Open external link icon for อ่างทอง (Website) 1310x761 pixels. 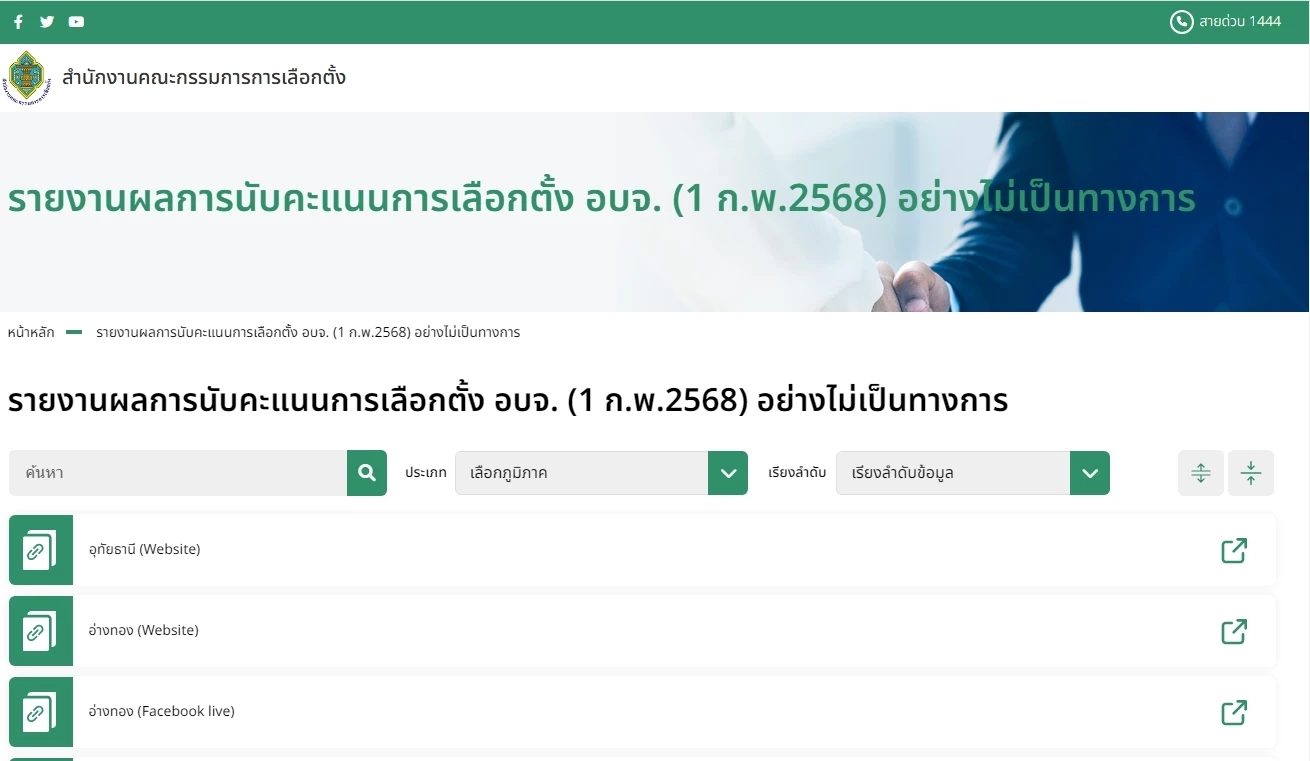1235,631
